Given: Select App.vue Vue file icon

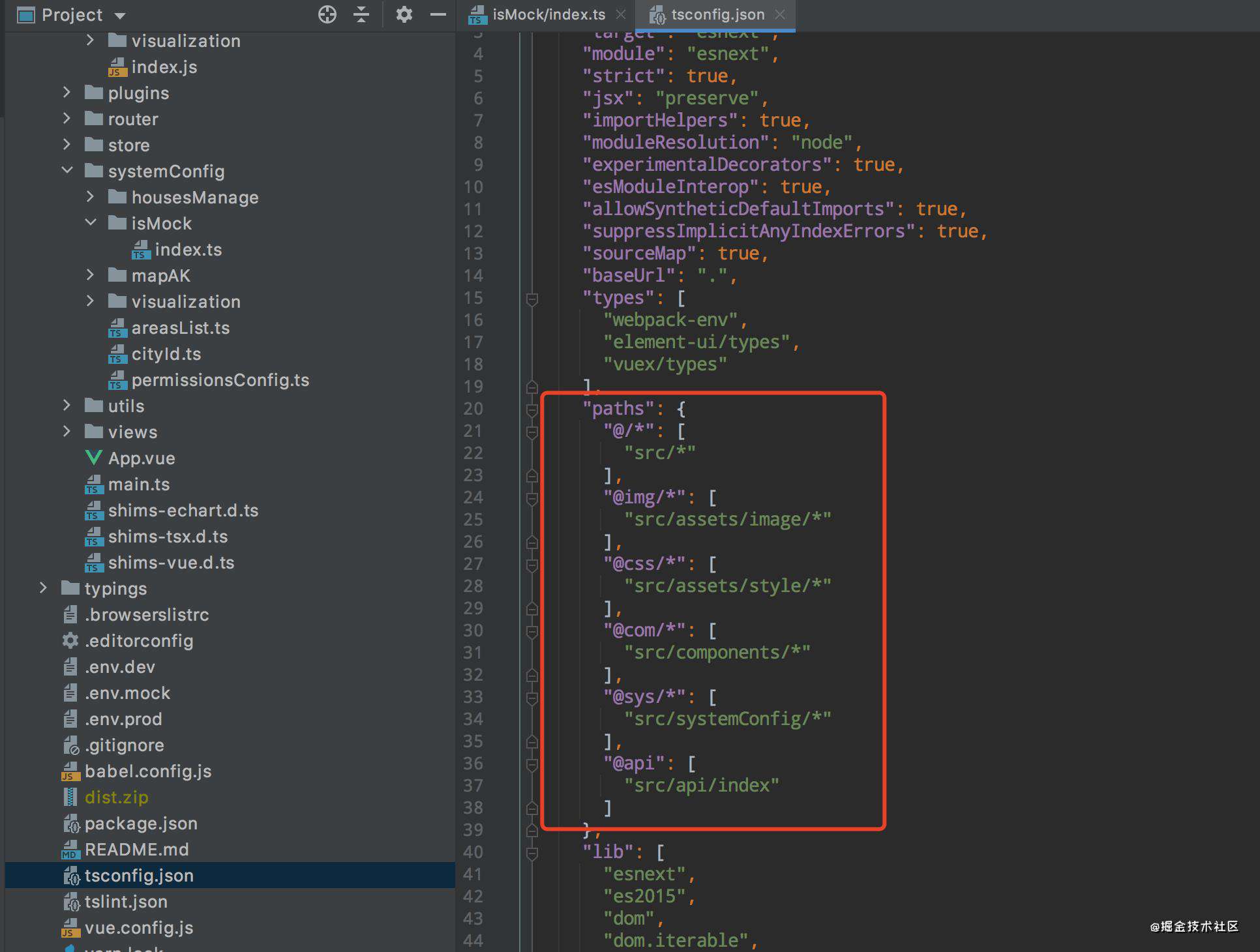Looking at the screenshot, I should tap(94, 458).
